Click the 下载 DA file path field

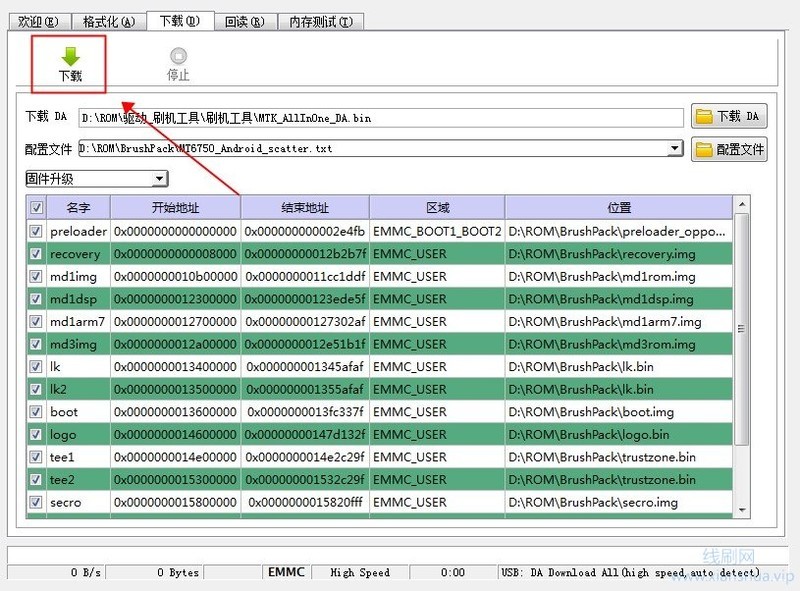[381, 118]
